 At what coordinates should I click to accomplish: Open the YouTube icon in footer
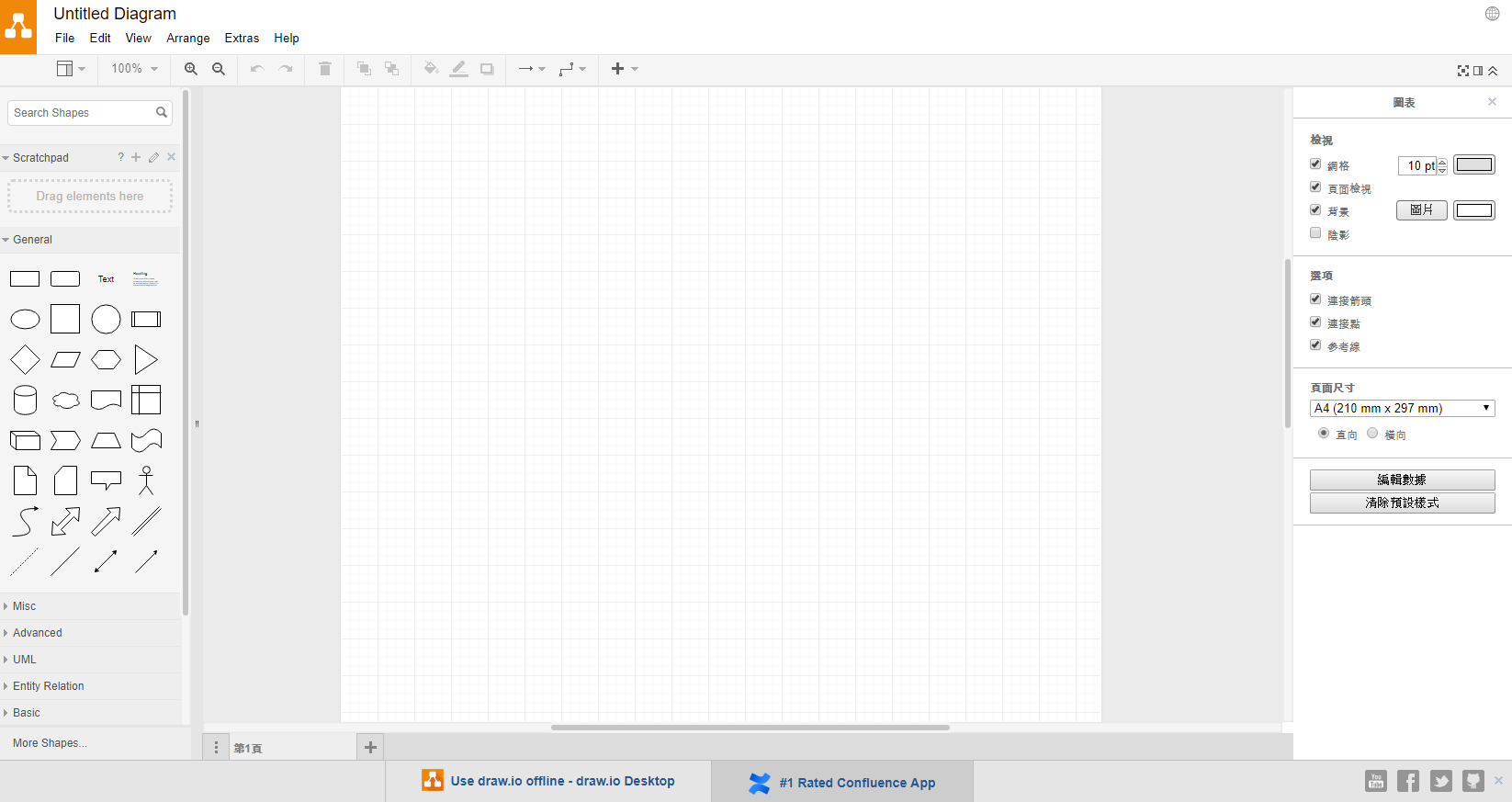click(x=1376, y=781)
